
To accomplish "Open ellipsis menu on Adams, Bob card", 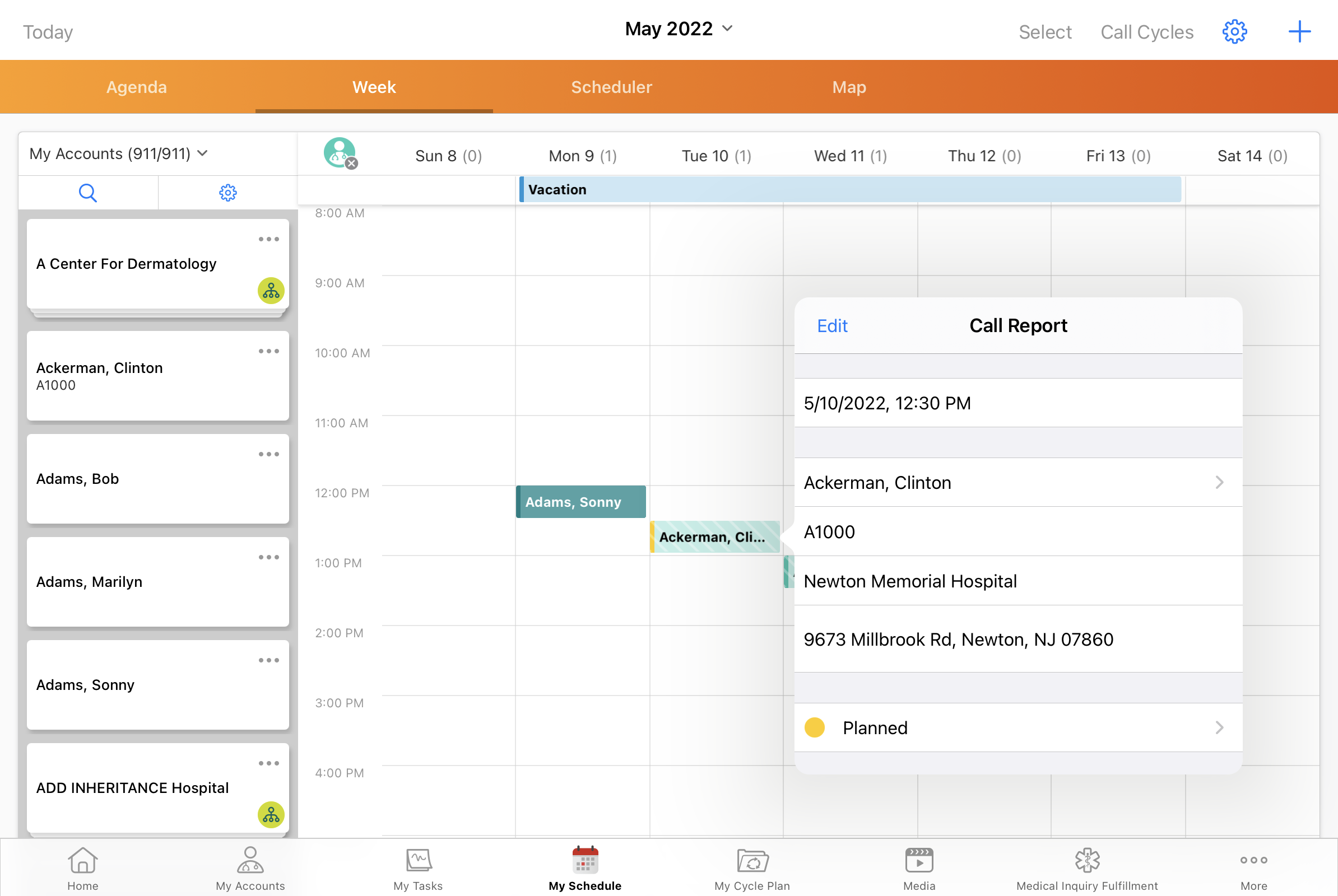I will tap(268, 454).
